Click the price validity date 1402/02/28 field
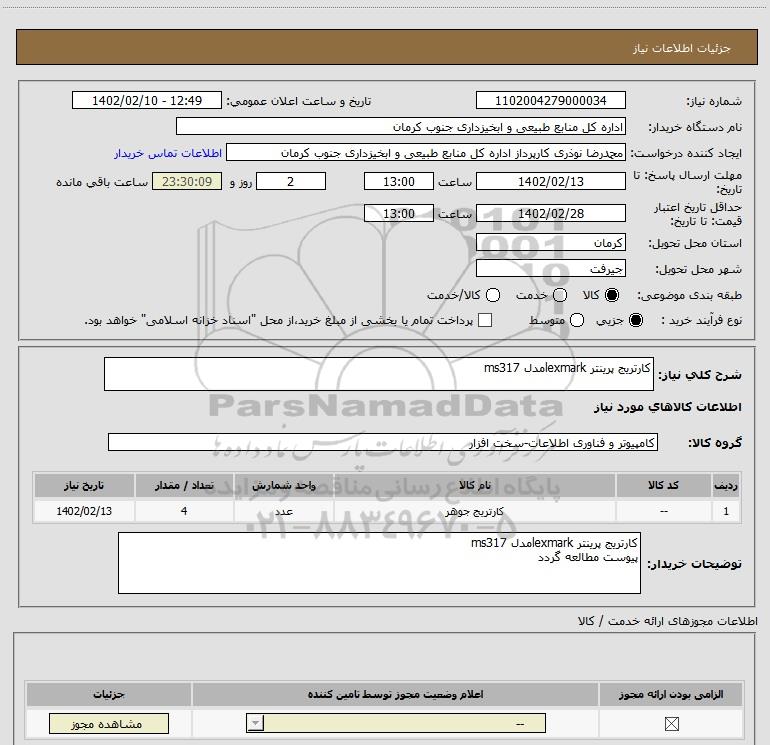The width and height of the screenshot is (770, 745). [x=550, y=214]
